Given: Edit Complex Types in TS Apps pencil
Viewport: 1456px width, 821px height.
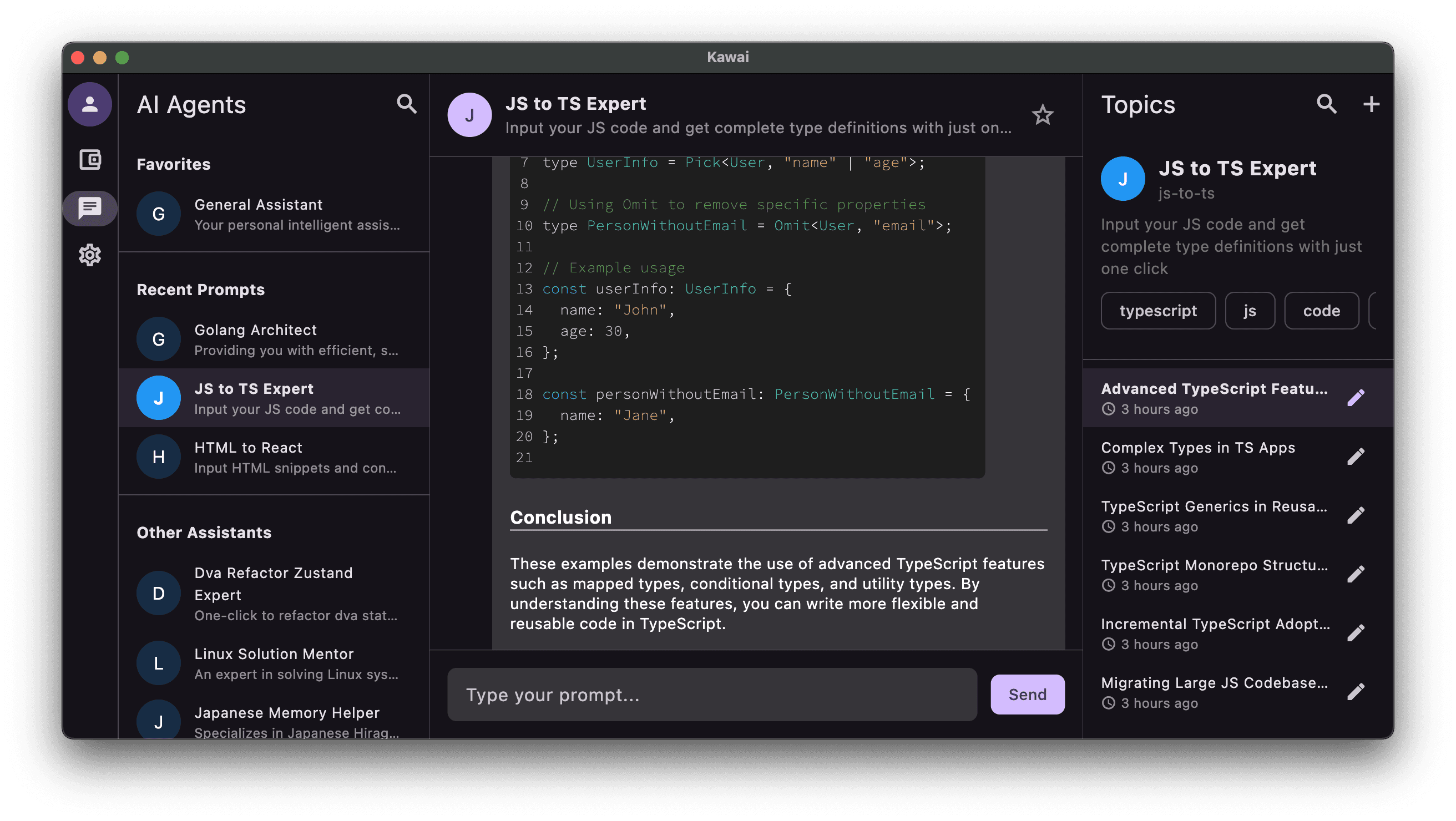Looking at the screenshot, I should 1356,457.
